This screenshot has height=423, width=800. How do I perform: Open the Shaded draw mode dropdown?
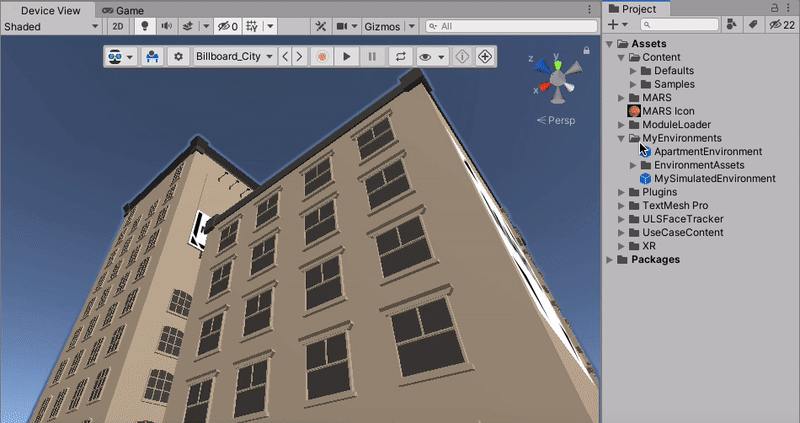point(50,26)
